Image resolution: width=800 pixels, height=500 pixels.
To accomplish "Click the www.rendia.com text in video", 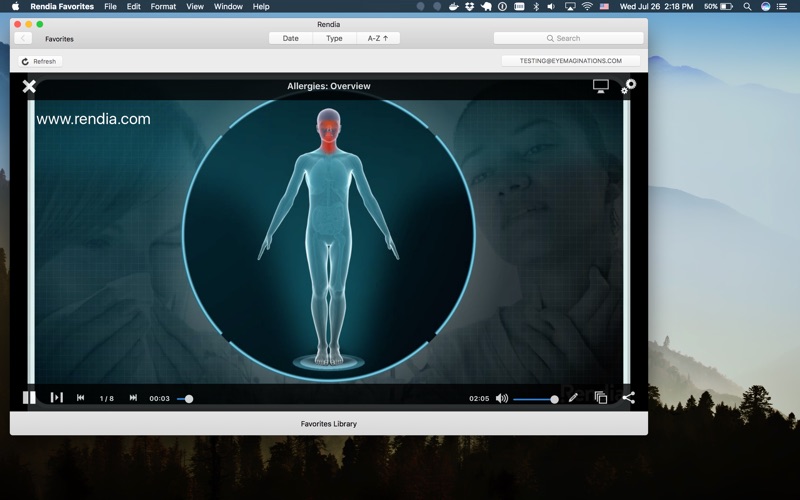I will point(93,119).
